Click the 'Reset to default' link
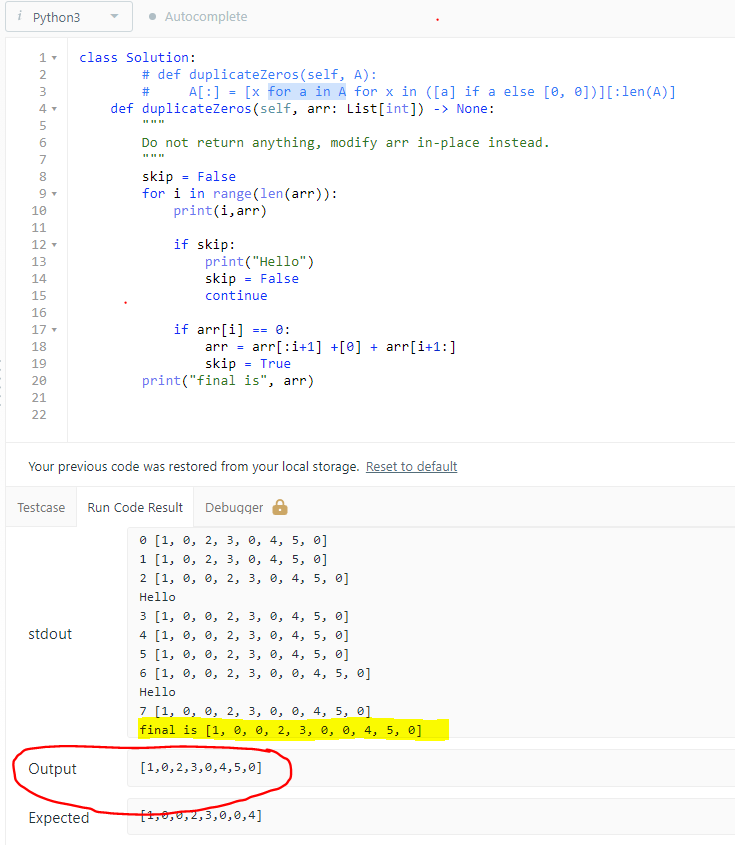Image resolution: width=735 pixels, height=845 pixels. pos(411,467)
